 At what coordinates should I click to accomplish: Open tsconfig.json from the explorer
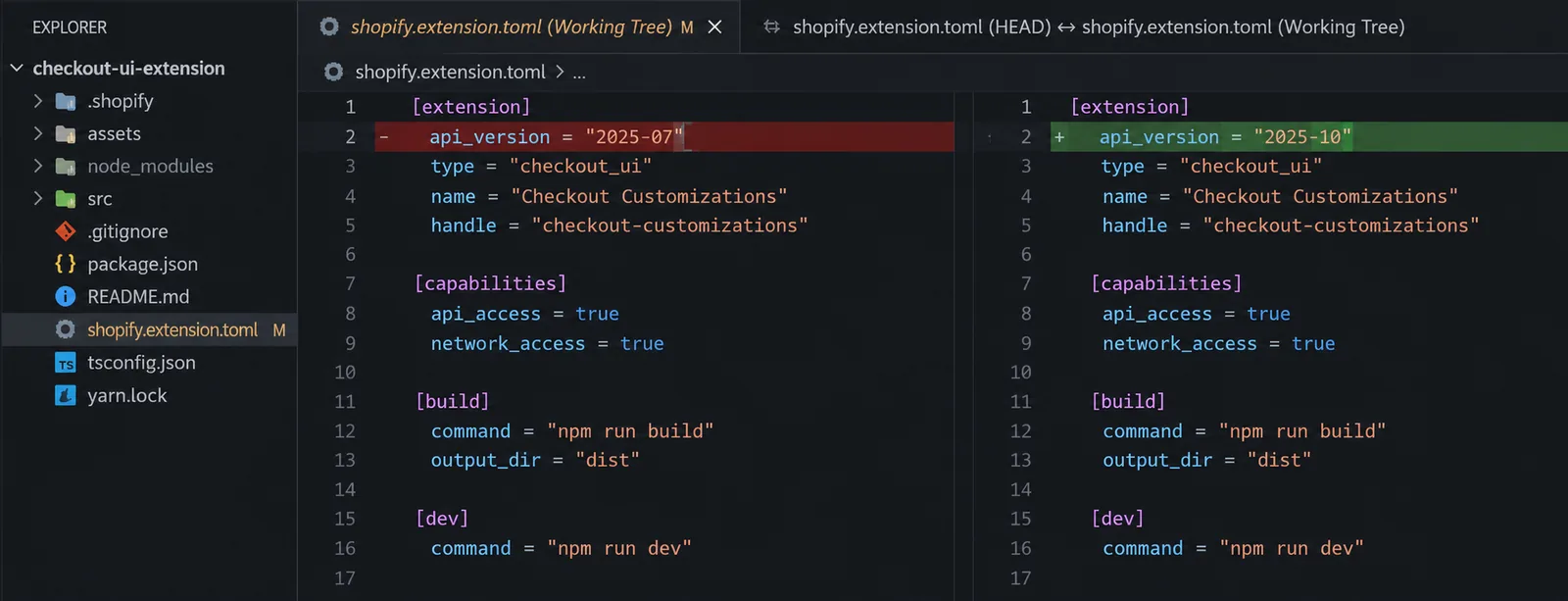[141, 363]
